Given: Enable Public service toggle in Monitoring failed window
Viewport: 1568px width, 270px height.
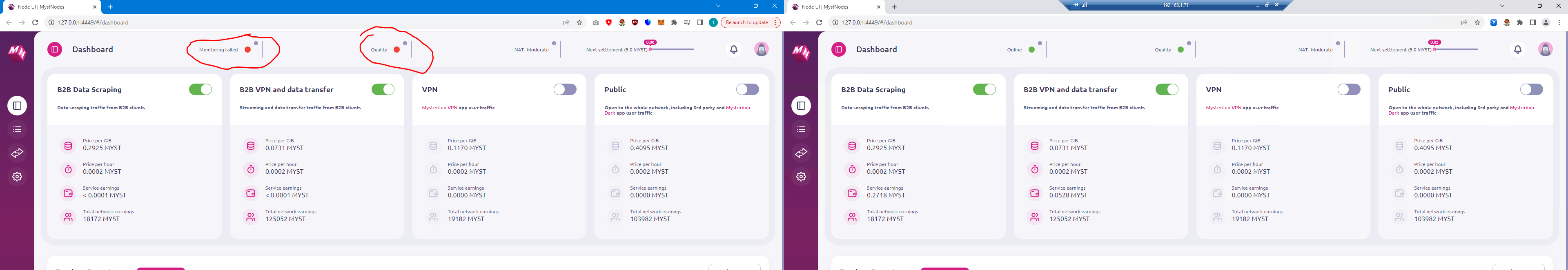Looking at the screenshot, I should pyautogui.click(x=748, y=89).
